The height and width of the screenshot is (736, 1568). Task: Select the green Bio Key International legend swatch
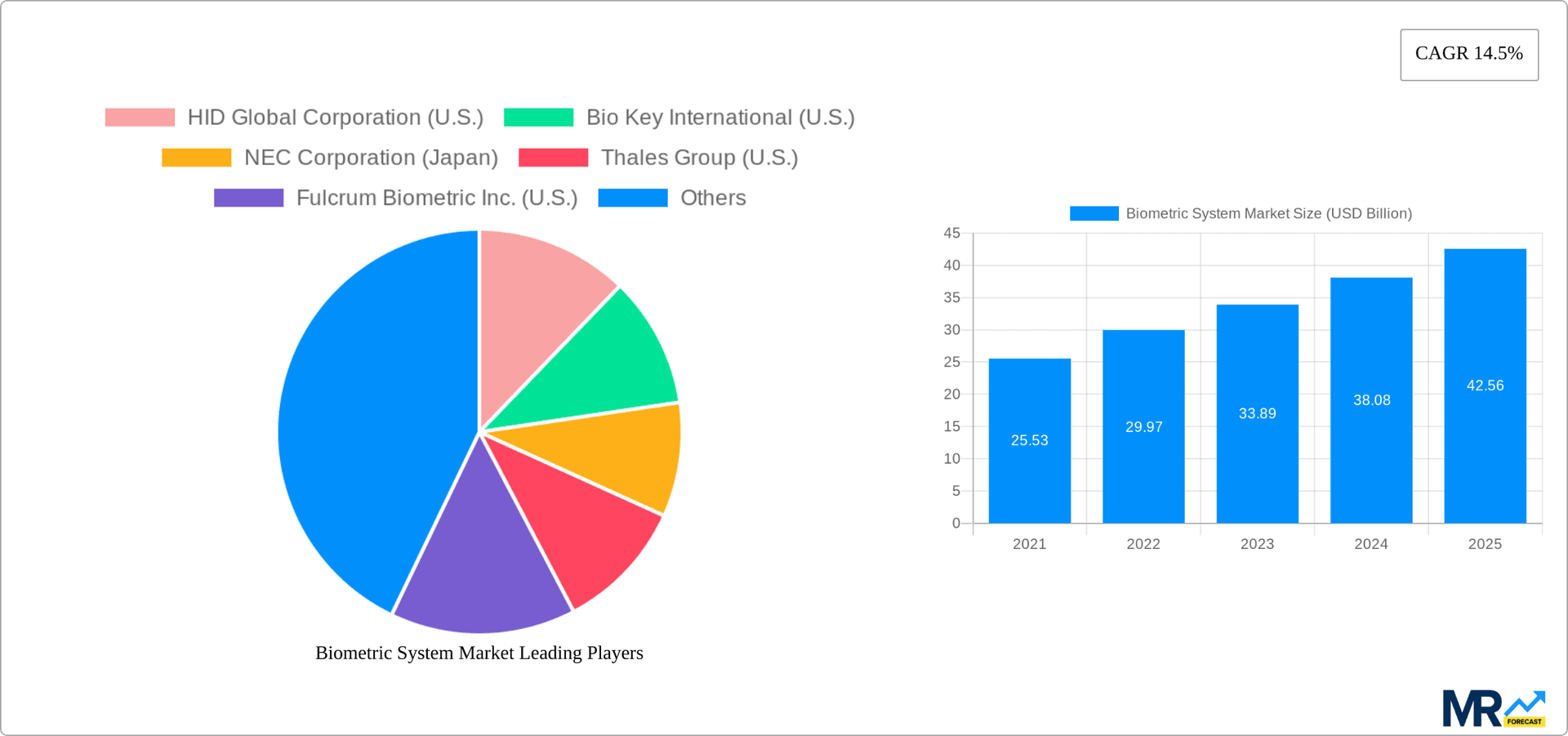coord(540,117)
